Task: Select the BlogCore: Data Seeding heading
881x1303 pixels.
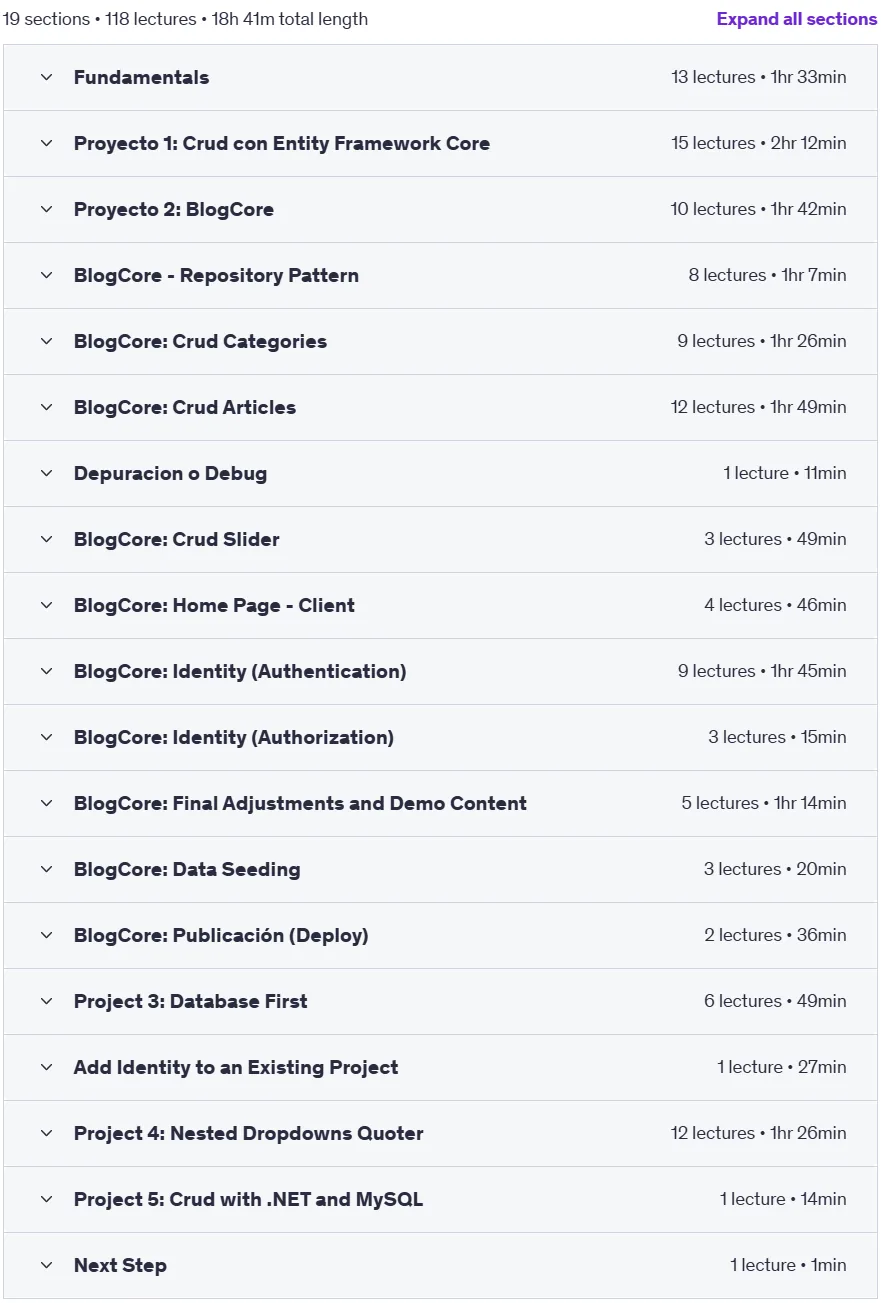Action: (x=187, y=869)
